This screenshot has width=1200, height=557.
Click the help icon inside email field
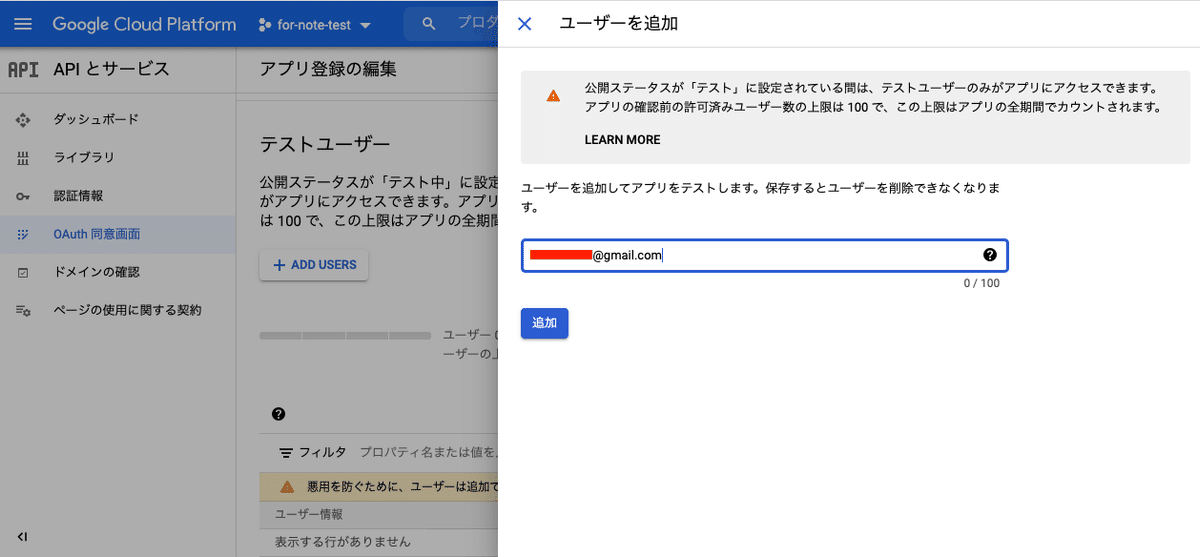coord(990,255)
